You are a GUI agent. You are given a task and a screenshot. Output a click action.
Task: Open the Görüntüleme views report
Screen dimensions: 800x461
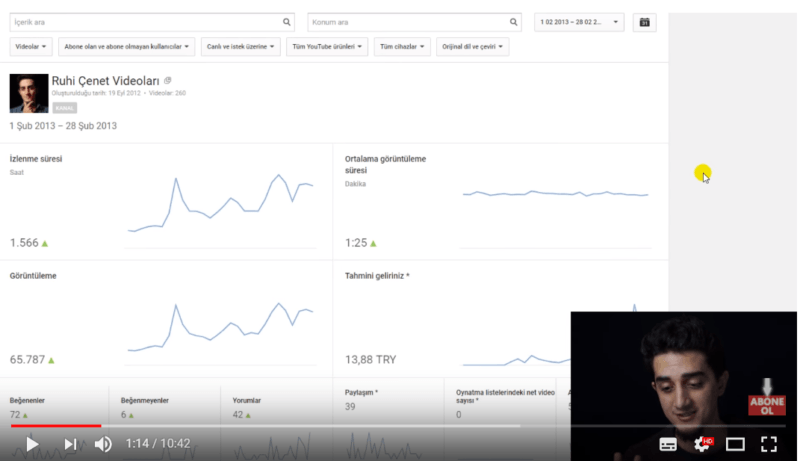click(33, 275)
